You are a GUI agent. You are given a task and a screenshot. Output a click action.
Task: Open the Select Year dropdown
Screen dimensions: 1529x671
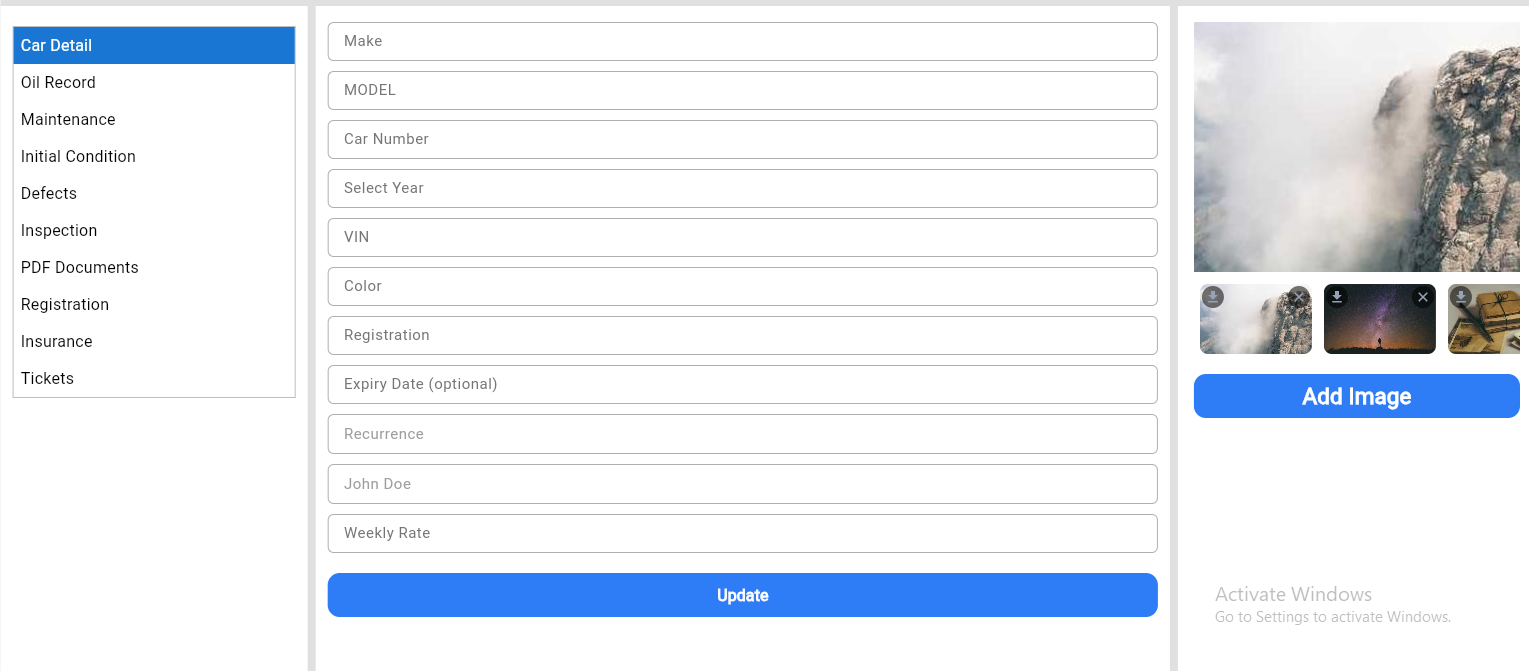point(742,188)
